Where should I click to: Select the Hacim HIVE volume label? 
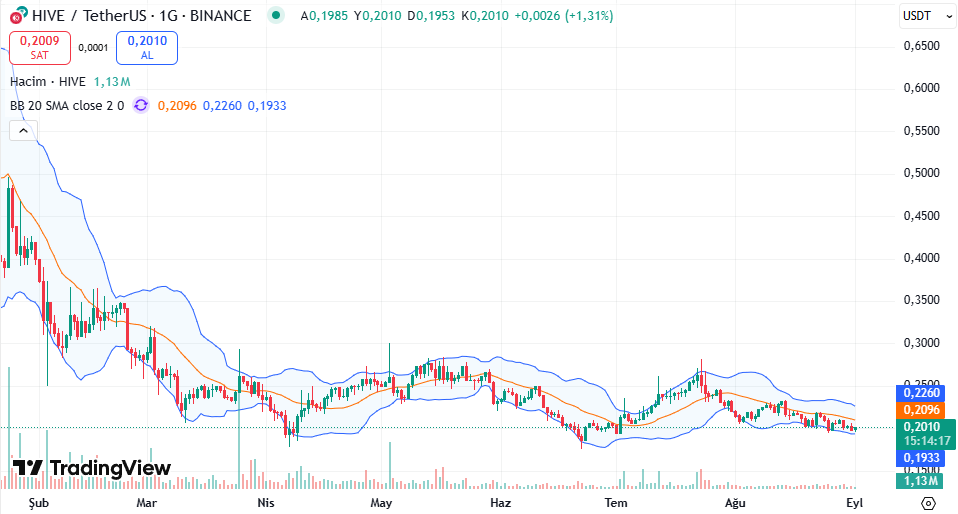48,81
